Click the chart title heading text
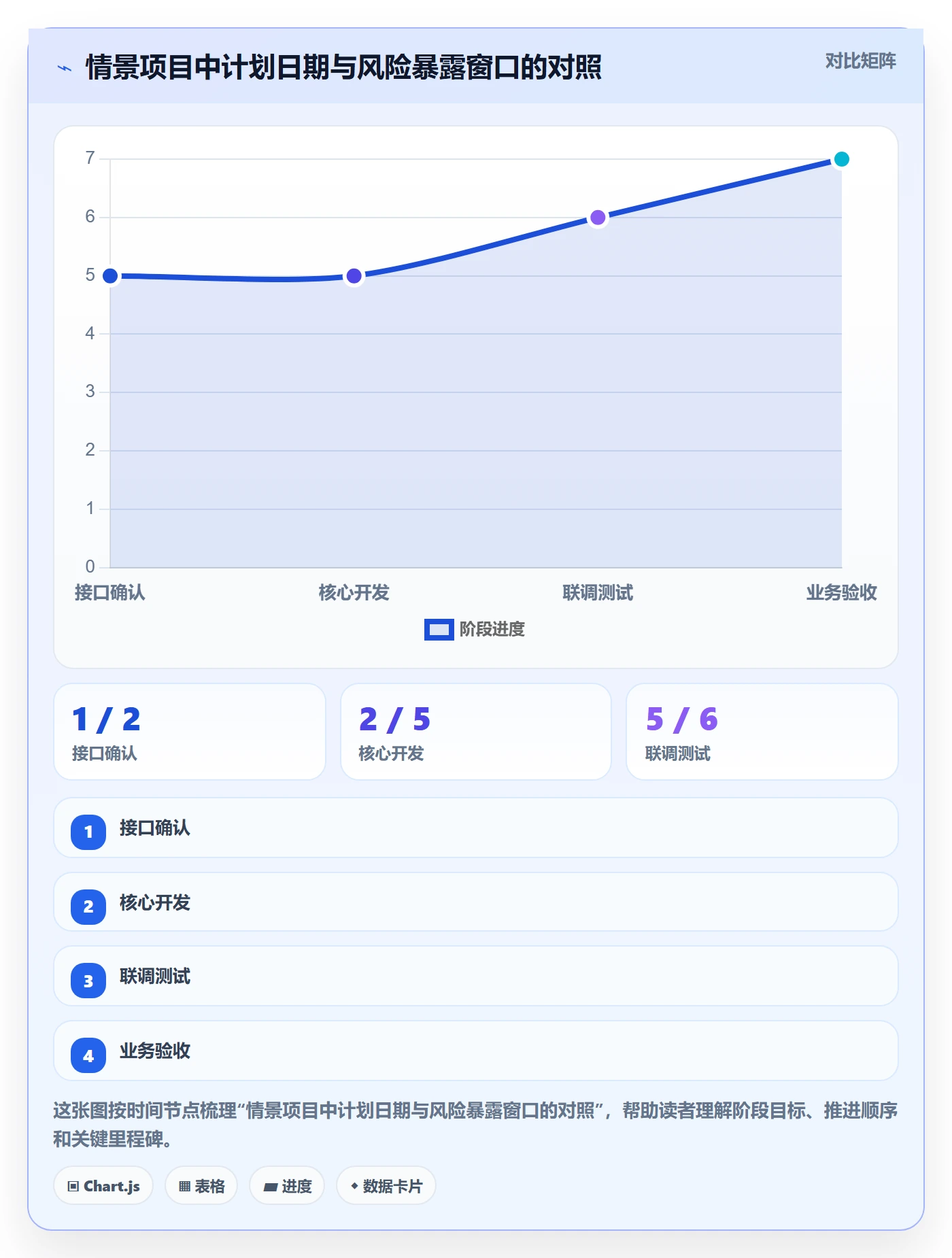 point(343,67)
